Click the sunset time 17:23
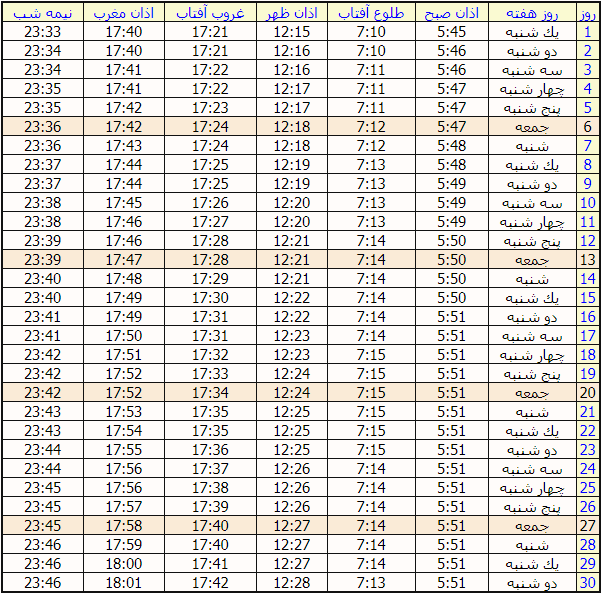601x593 pixels. (210, 107)
